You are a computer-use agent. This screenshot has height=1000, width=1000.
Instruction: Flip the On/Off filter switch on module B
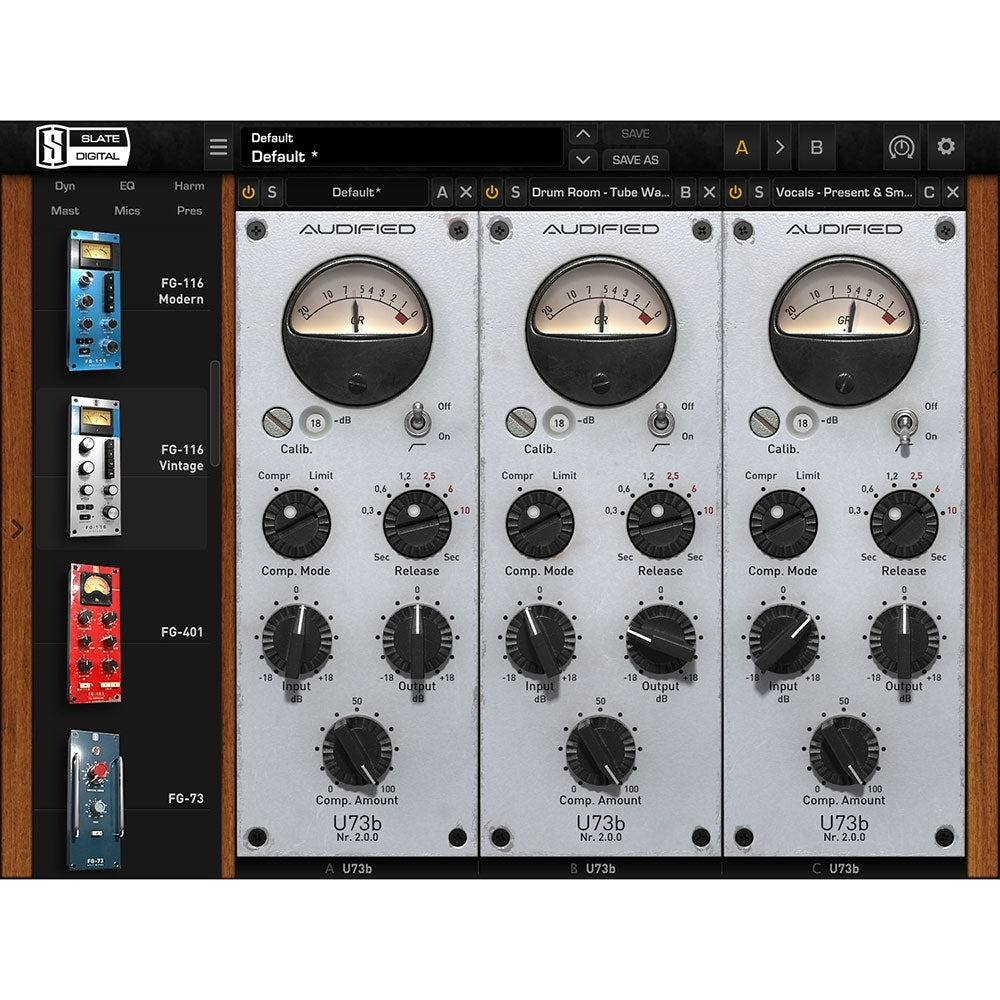661,421
